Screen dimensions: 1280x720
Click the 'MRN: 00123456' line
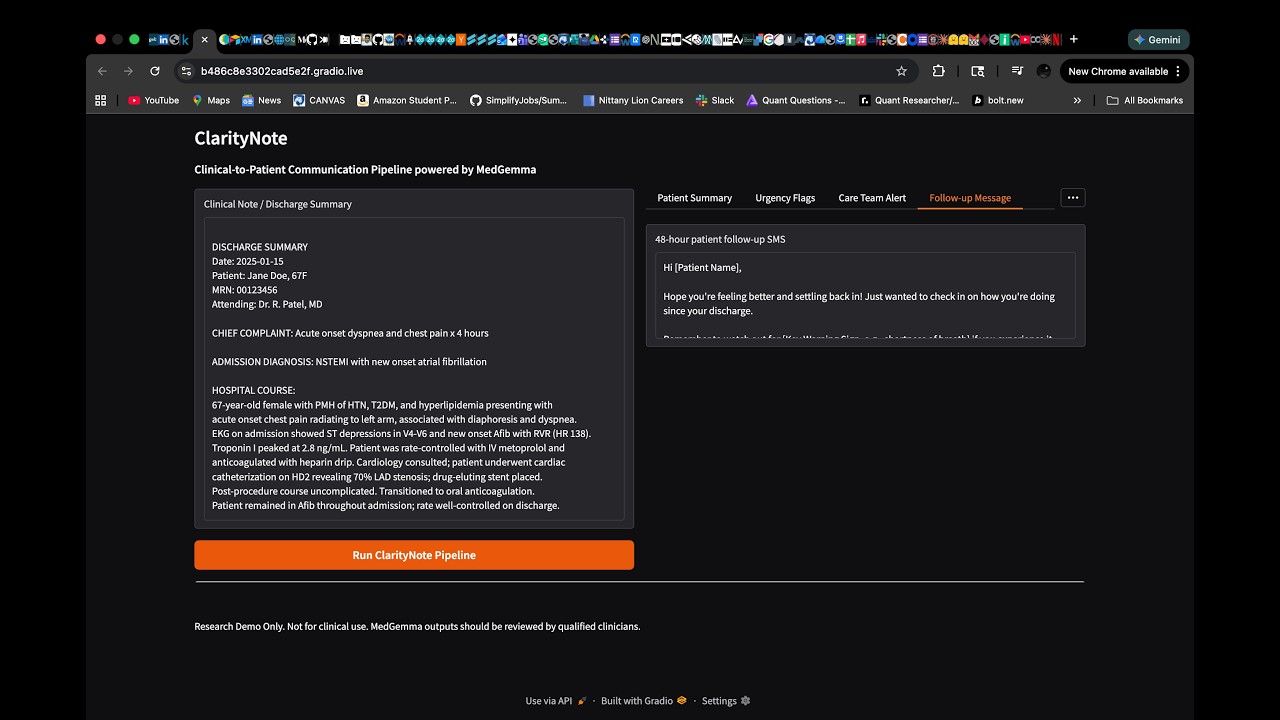tap(245, 290)
